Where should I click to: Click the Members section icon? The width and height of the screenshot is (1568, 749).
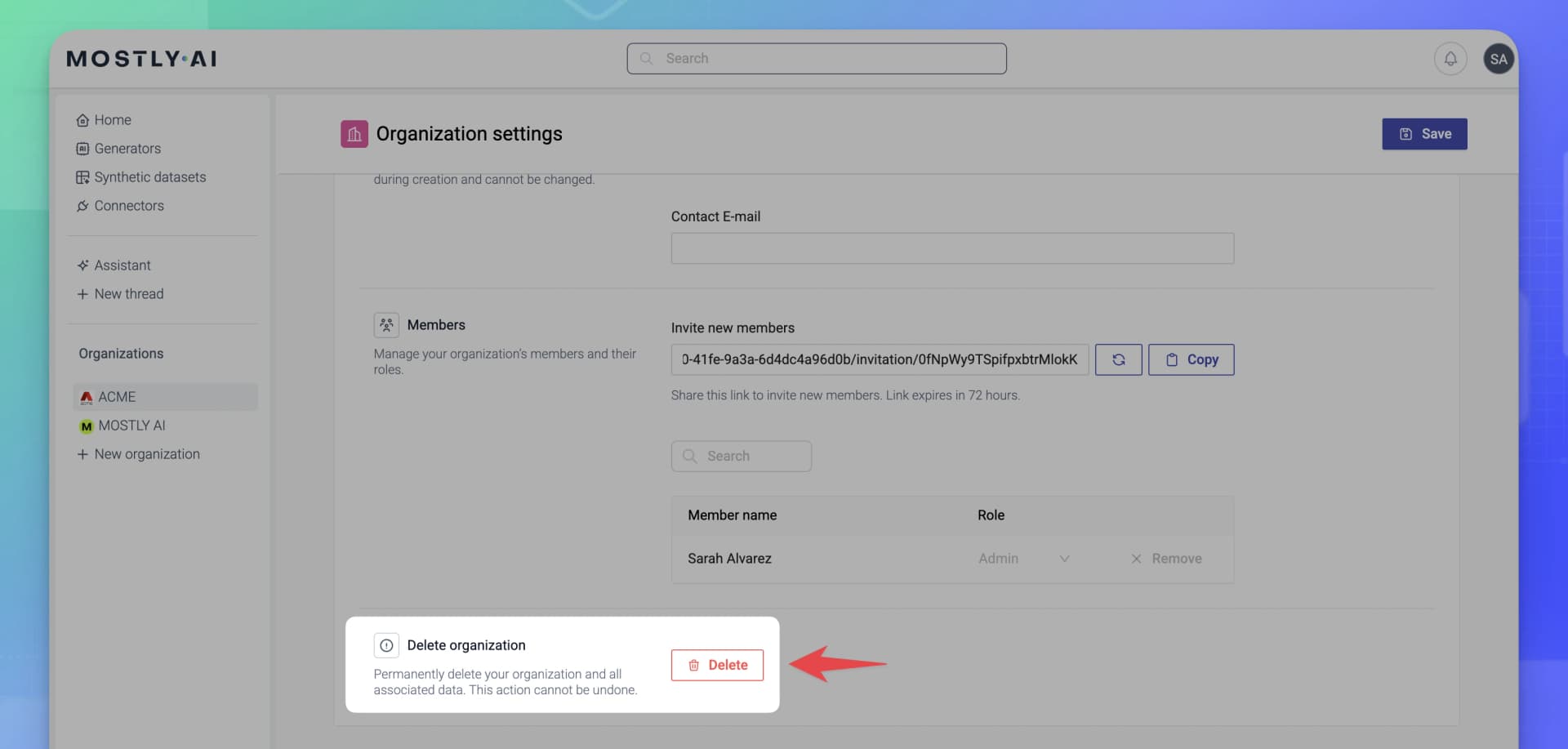coord(386,325)
